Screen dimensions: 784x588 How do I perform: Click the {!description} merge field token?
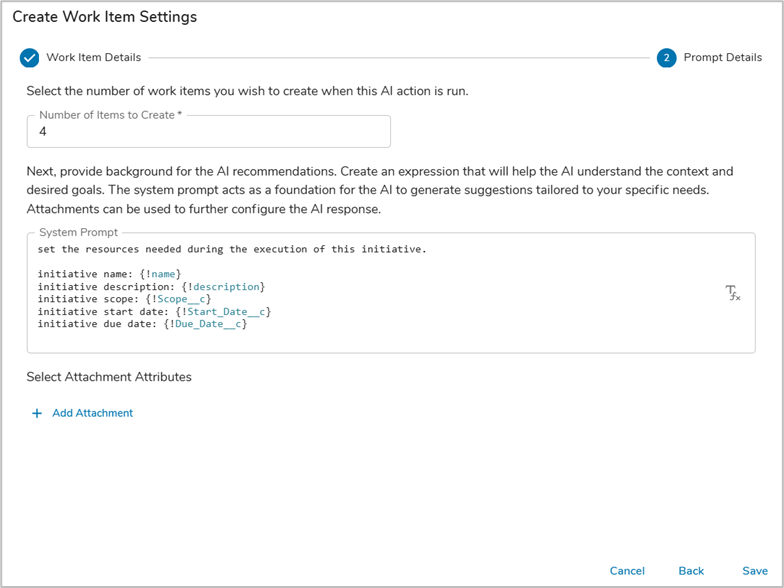coord(223,287)
